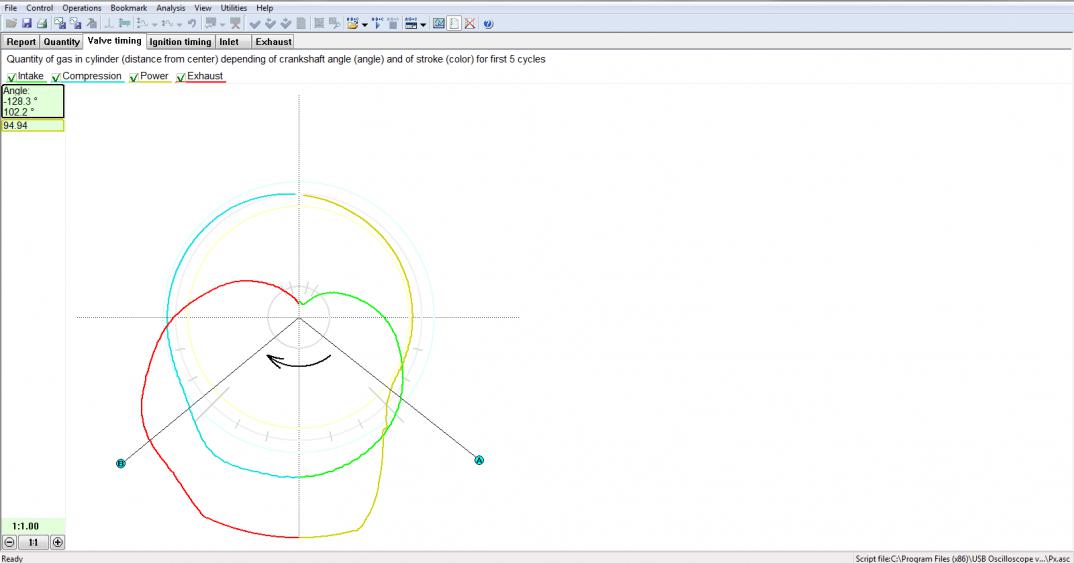Reset zoom with the 1:1 button
1074x563 pixels.
pos(33,542)
